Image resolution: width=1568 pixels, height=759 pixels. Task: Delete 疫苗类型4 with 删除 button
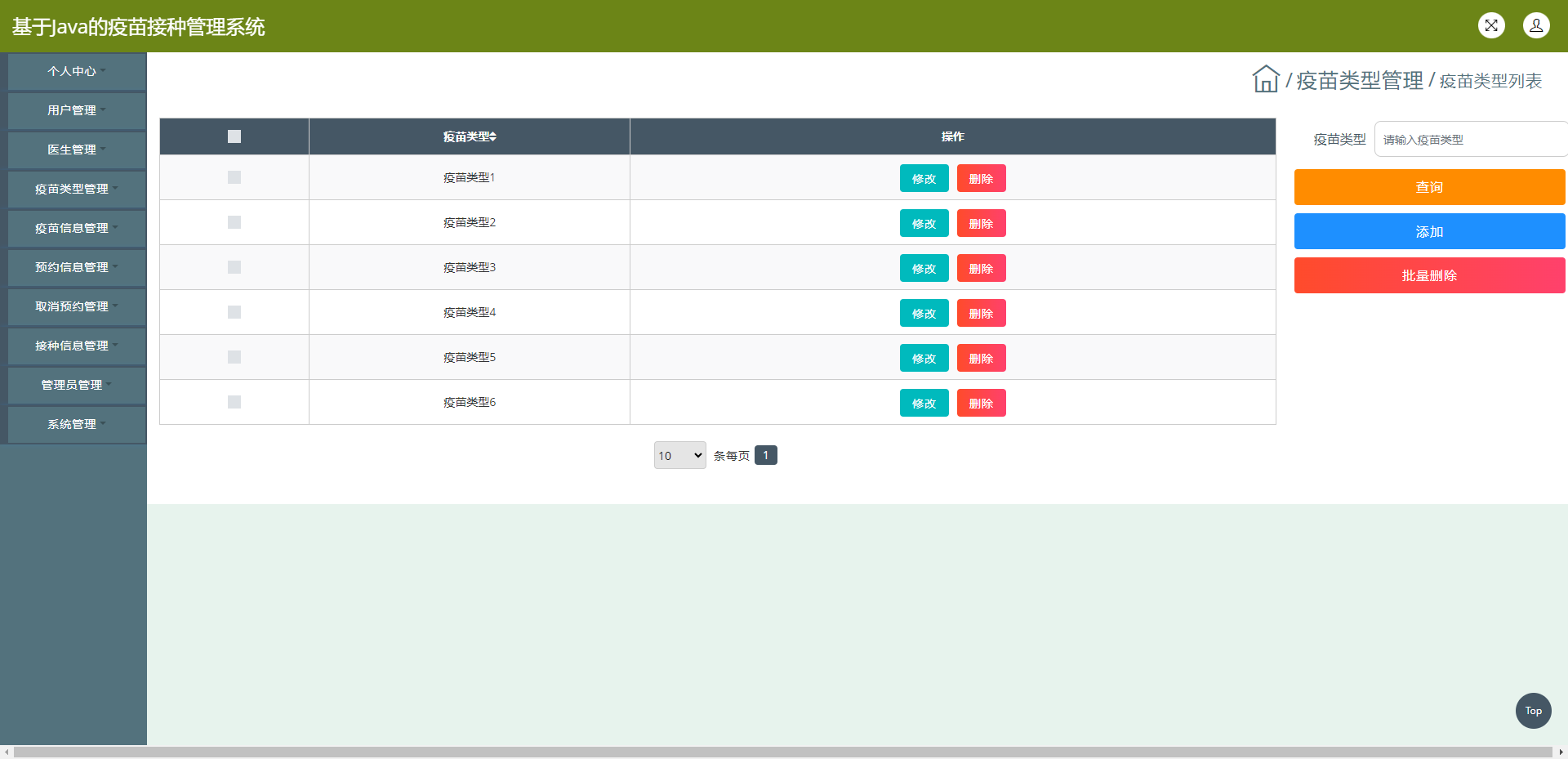981,313
